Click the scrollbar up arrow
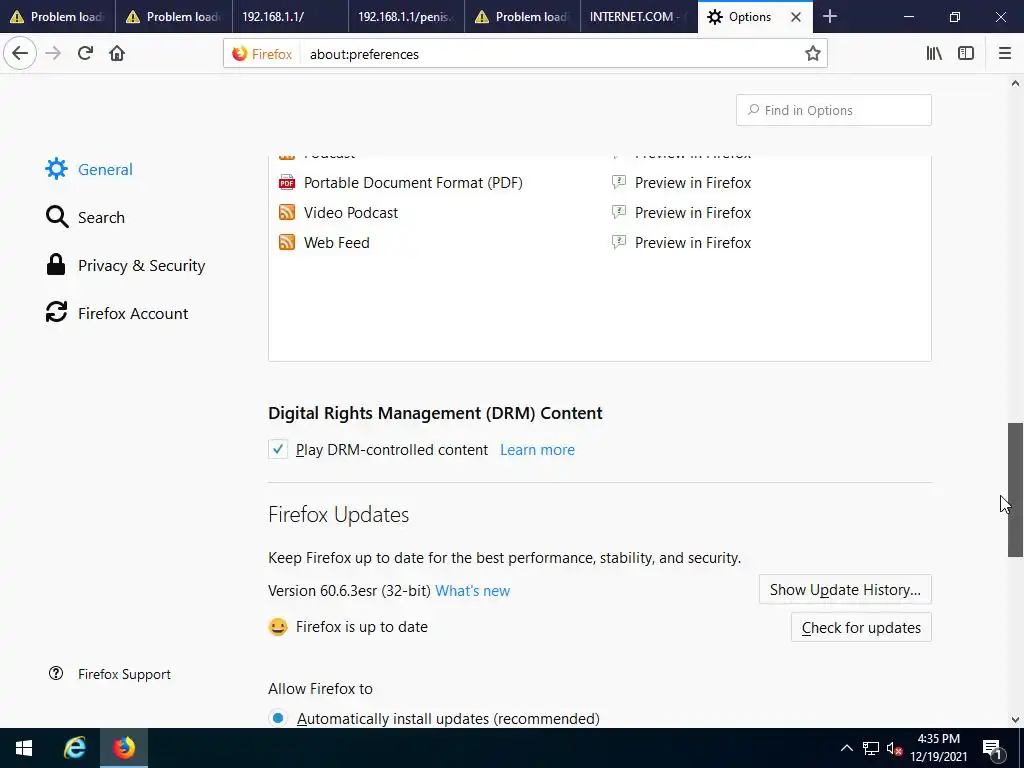Screen dimensions: 1024x768 pyautogui.click(x=1015, y=83)
